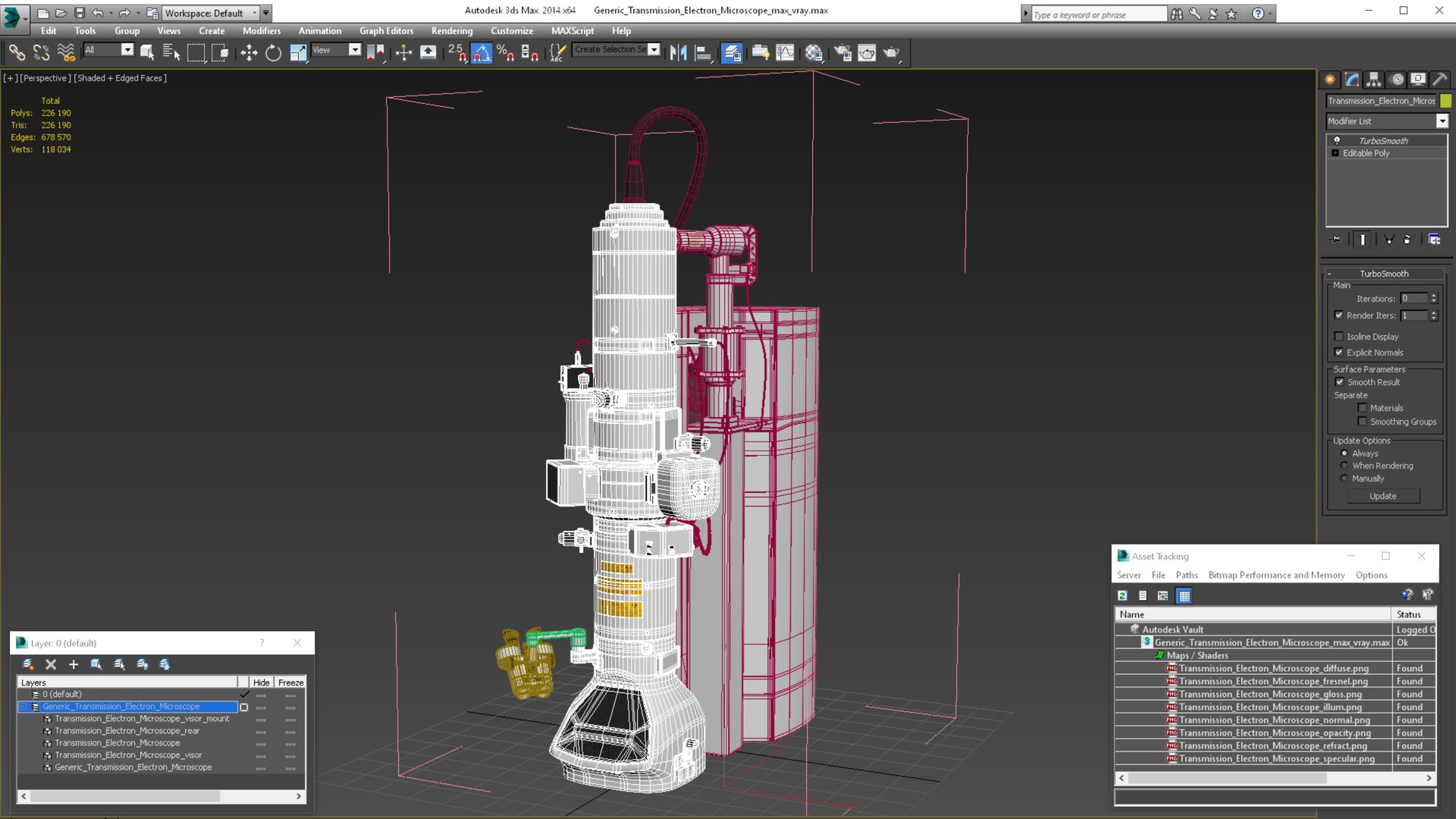This screenshot has width=1456, height=819.
Task: Select the Rotate transform tool
Action: 273,52
